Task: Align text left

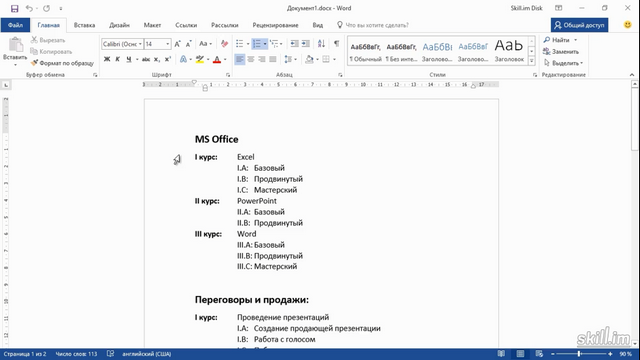Action: pos(240,60)
